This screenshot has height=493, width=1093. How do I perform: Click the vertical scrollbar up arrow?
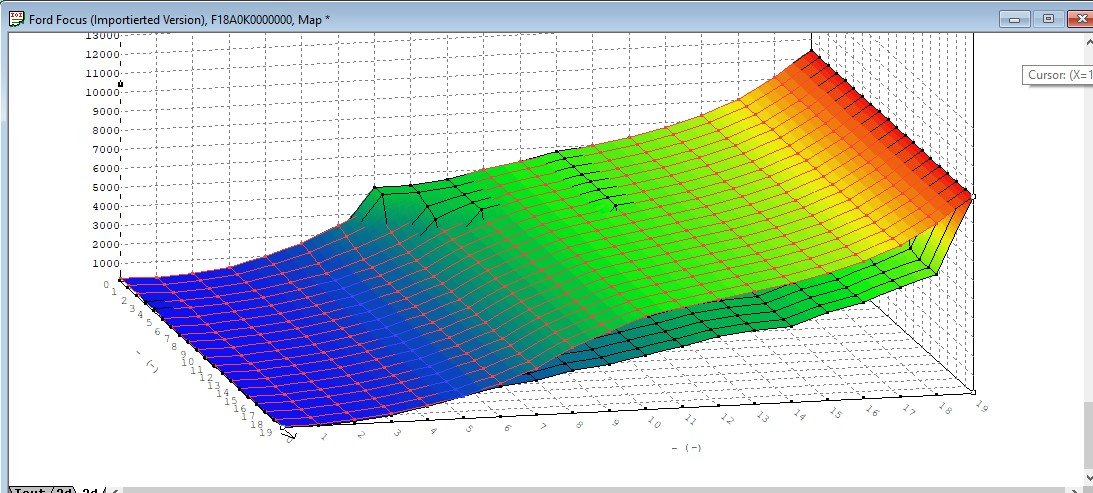1089,40
